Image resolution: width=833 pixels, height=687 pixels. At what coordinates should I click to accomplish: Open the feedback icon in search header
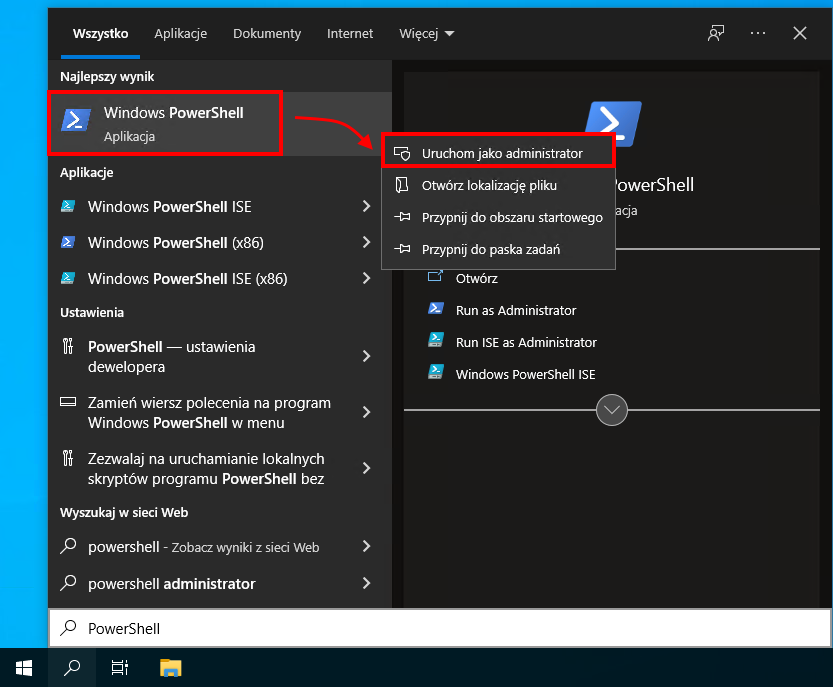tap(716, 33)
